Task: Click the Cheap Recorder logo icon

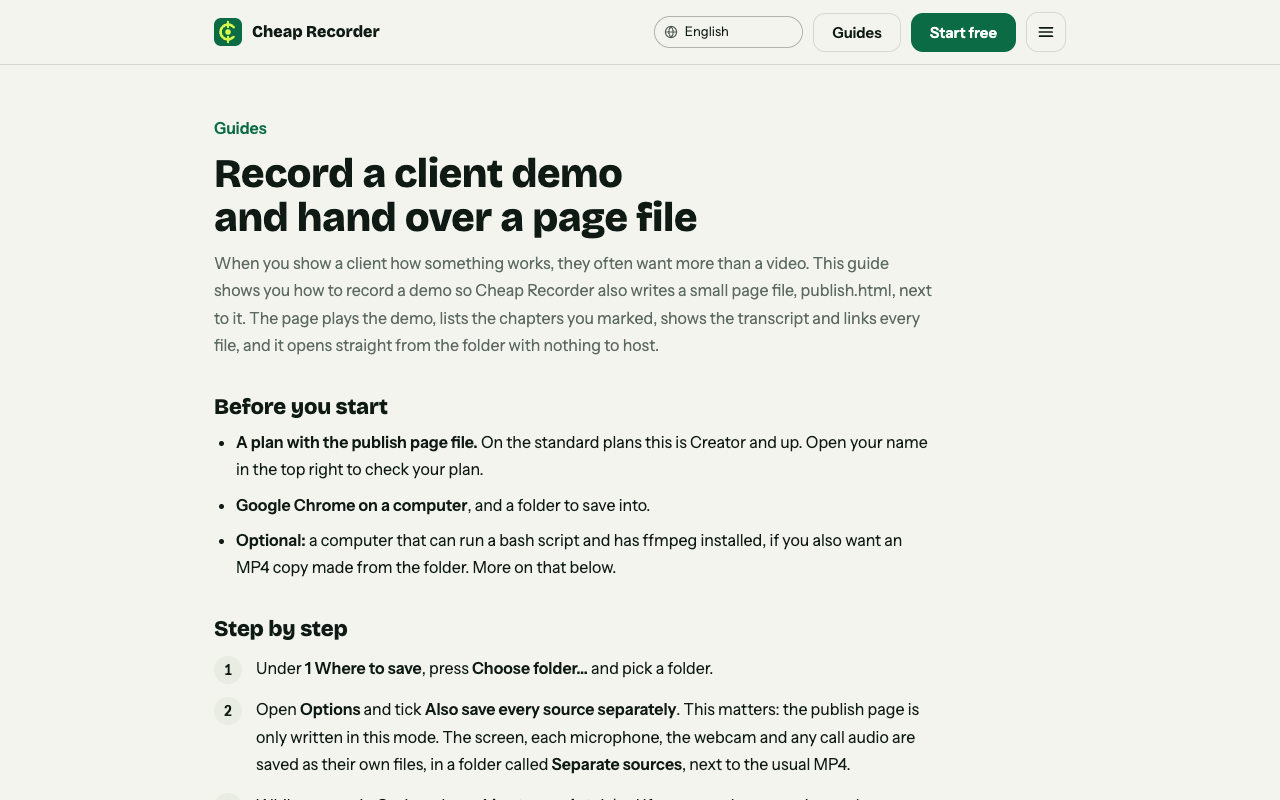Action: (x=228, y=32)
